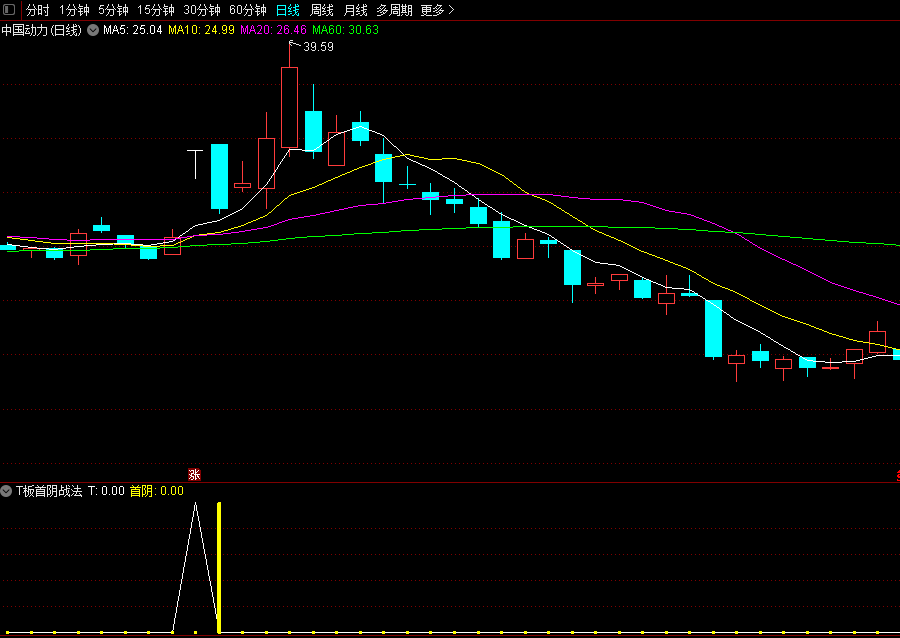Click the white T signal spike peak
900x638 pixels.
(196, 504)
